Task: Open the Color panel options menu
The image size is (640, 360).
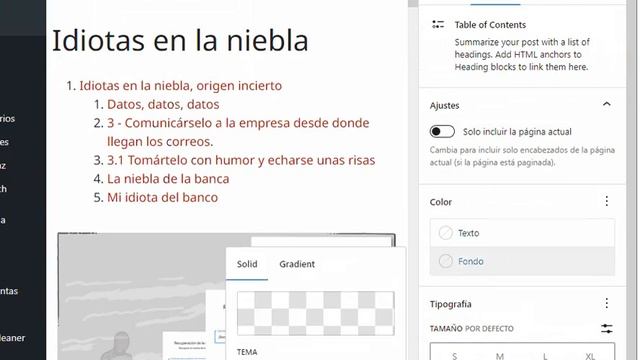Action: click(607, 201)
